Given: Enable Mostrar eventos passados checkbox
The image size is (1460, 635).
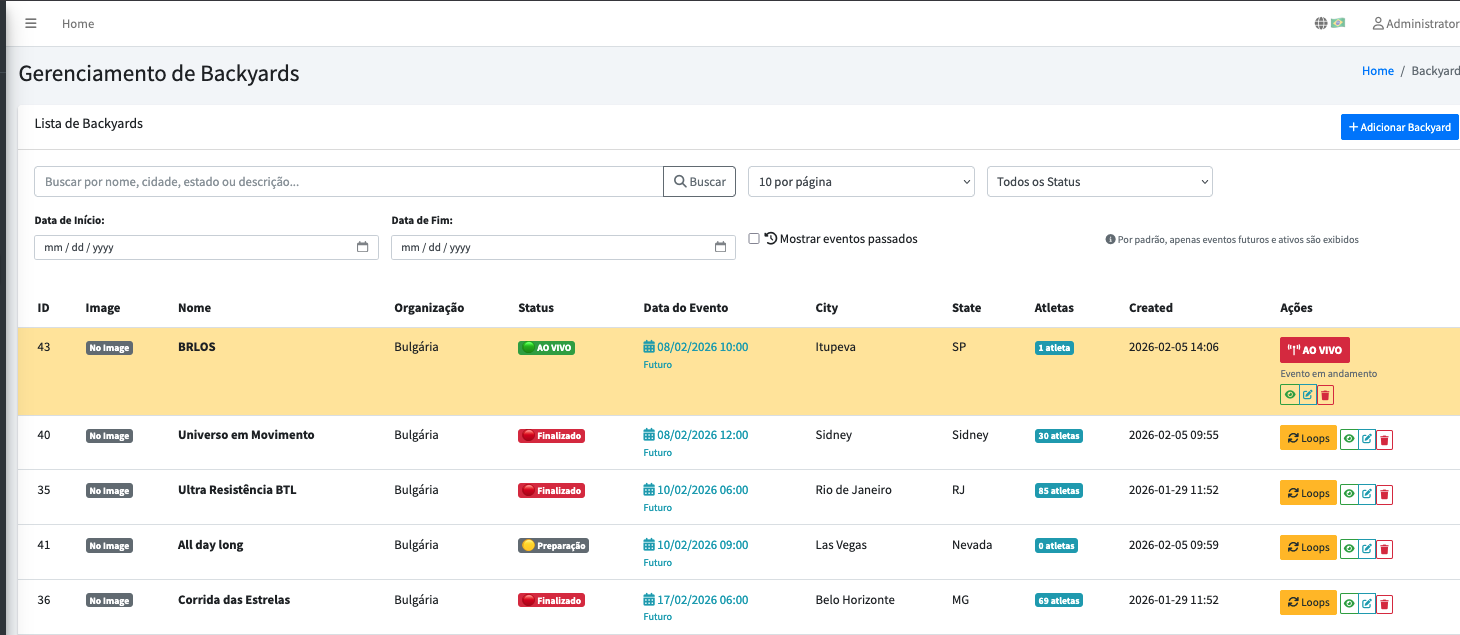Looking at the screenshot, I should [754, 239].
